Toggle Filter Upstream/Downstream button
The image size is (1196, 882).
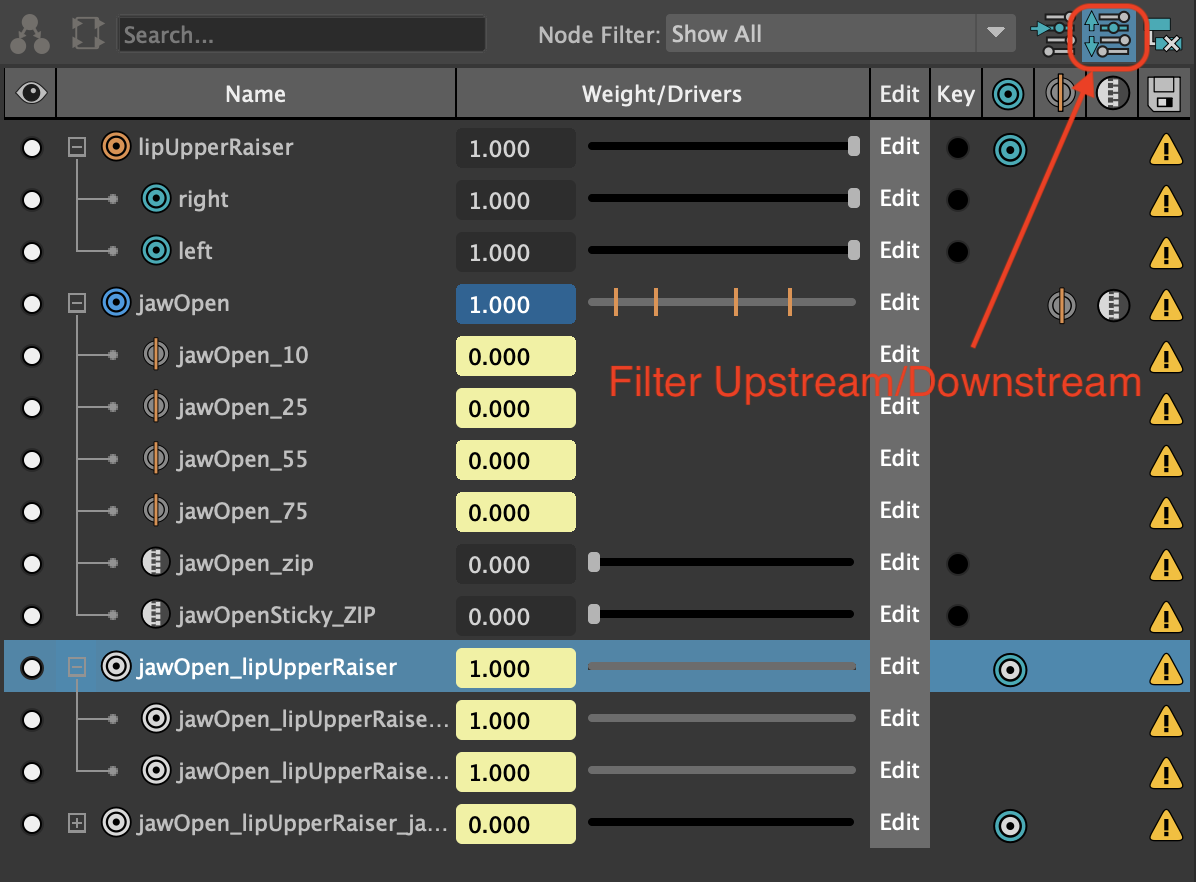tap(1108, 35)
